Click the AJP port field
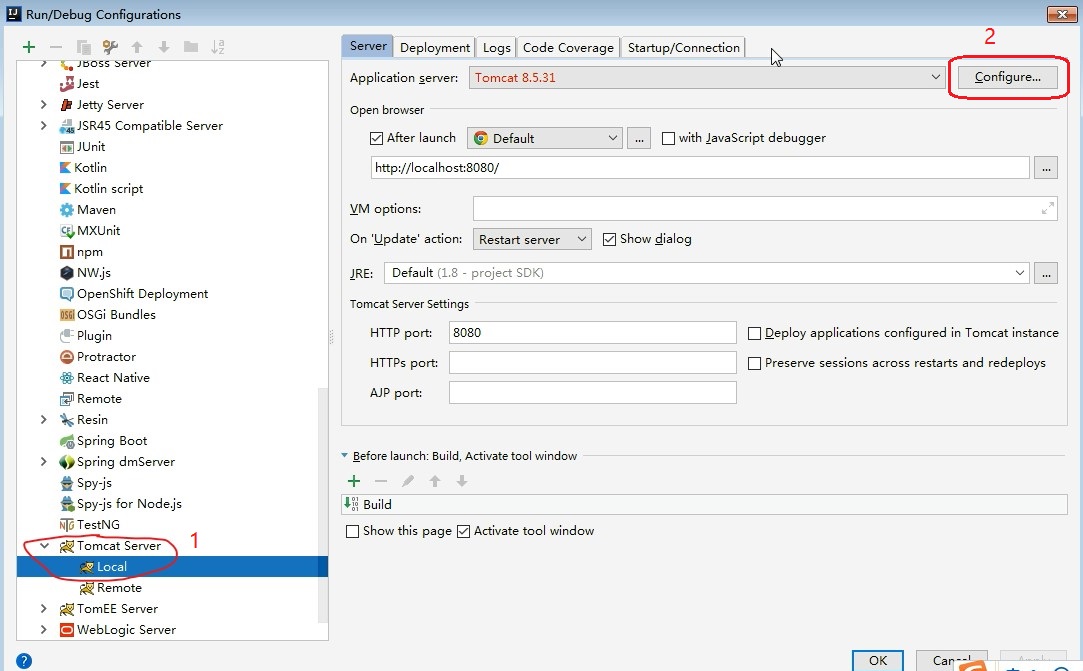The width and height of the screenshot is (1083, 671). click(x=593, y=393)
